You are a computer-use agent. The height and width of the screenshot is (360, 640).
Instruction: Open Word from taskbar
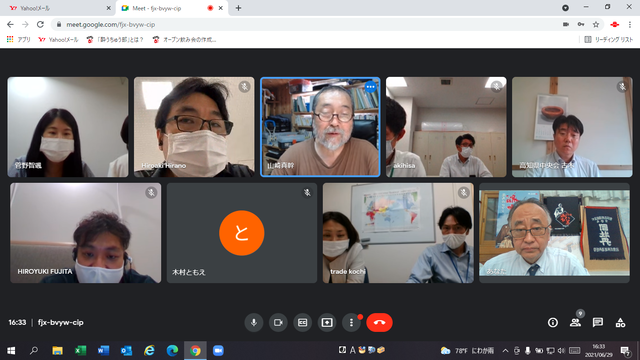click(x=103, y=351)
